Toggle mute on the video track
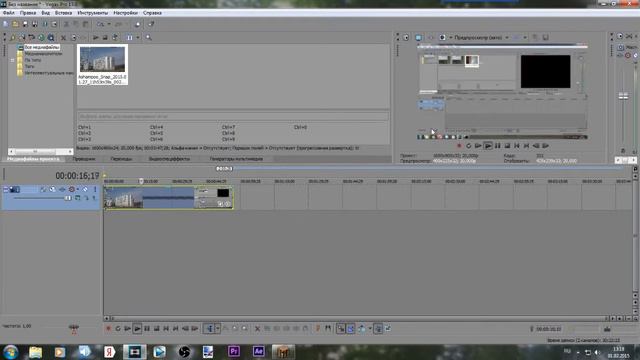The image size is (640, 360). 85,189
